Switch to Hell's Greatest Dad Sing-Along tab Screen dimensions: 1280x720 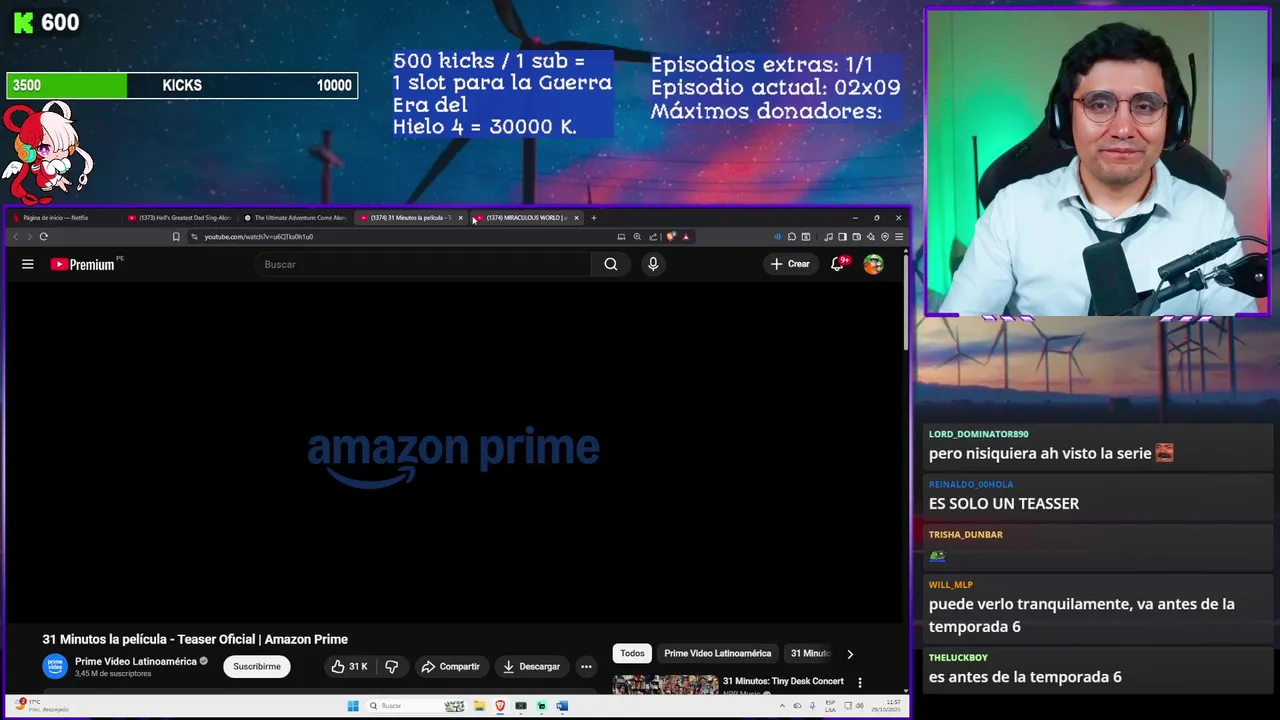click(x=180, y=218)
